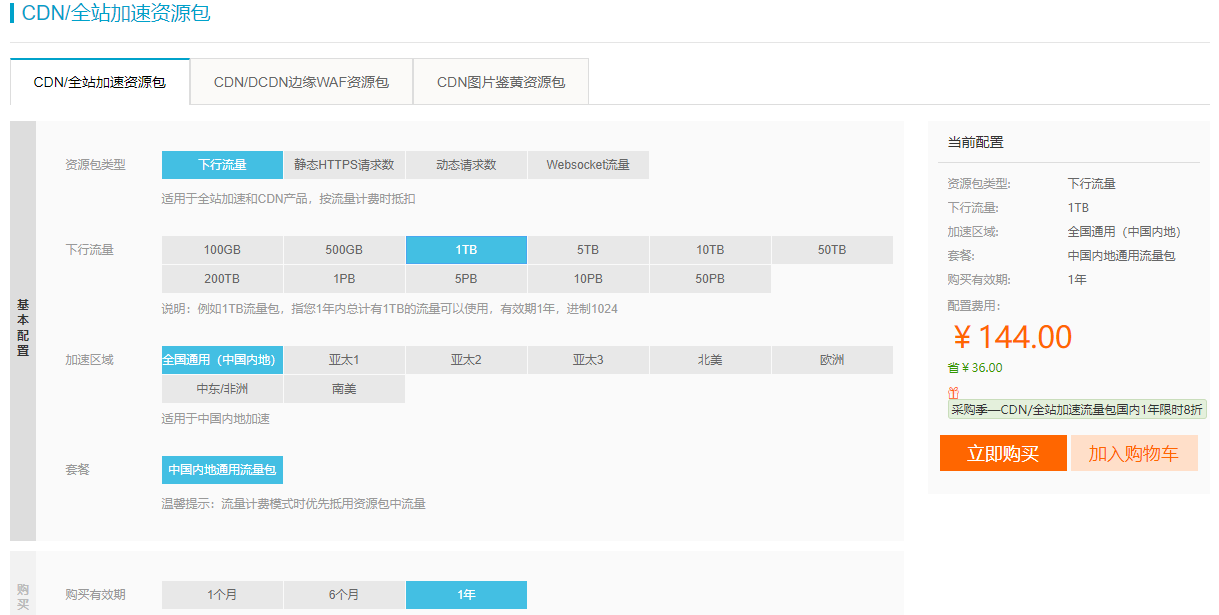This screenshot has height=615, width=1219.
Task: Select the 1PB traffic package
Action: point(345,278)
